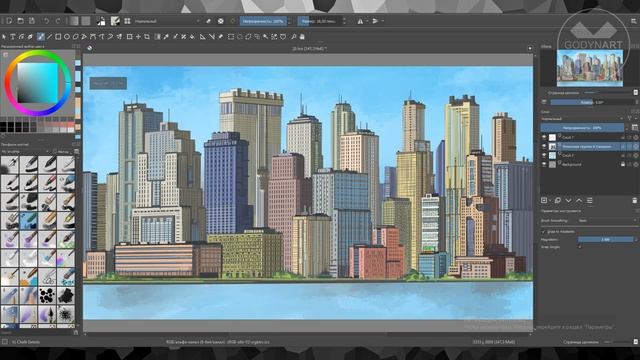Toggle visibility of the layer above Background
The image size is (640, 360).
tap(544, 155)
